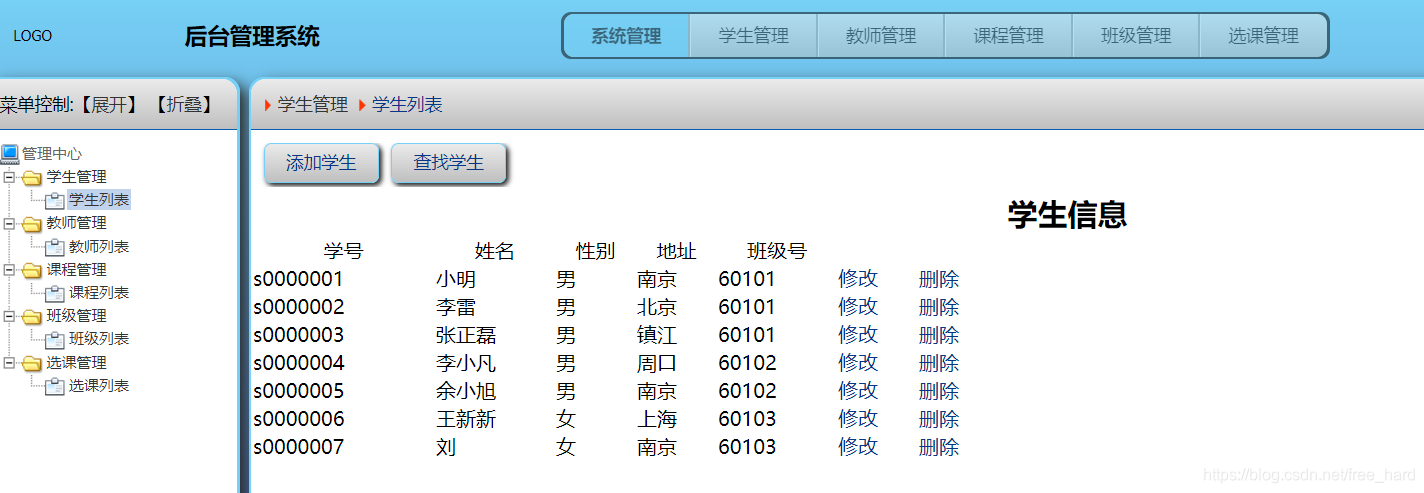This screenshot has width=1424, height=493.
Task: Click the 教师管理 folder icon
Action: pyautogui.click(x=32, y=224)
